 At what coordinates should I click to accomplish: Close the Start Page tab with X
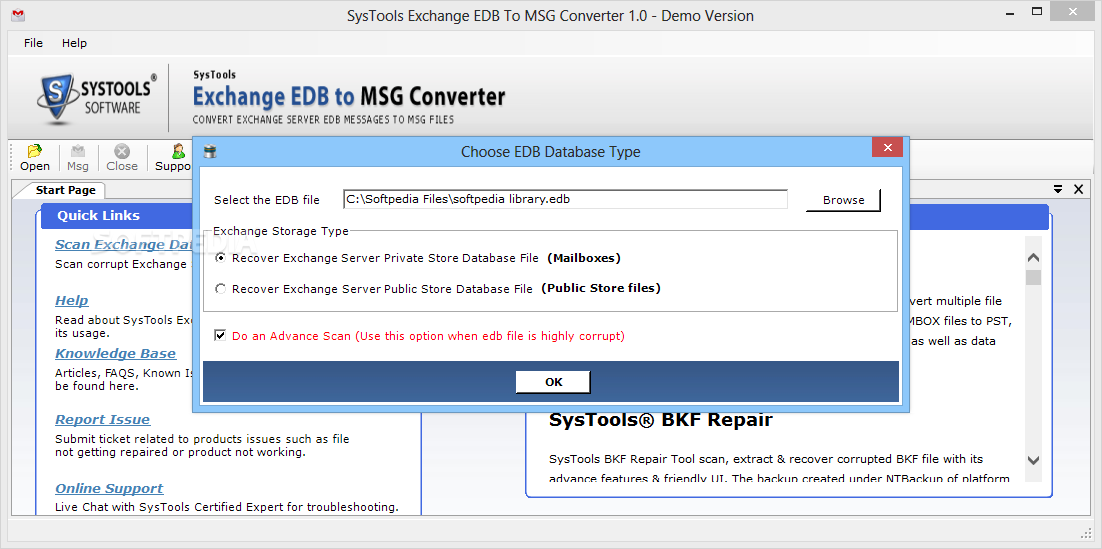click(1078, 189)
